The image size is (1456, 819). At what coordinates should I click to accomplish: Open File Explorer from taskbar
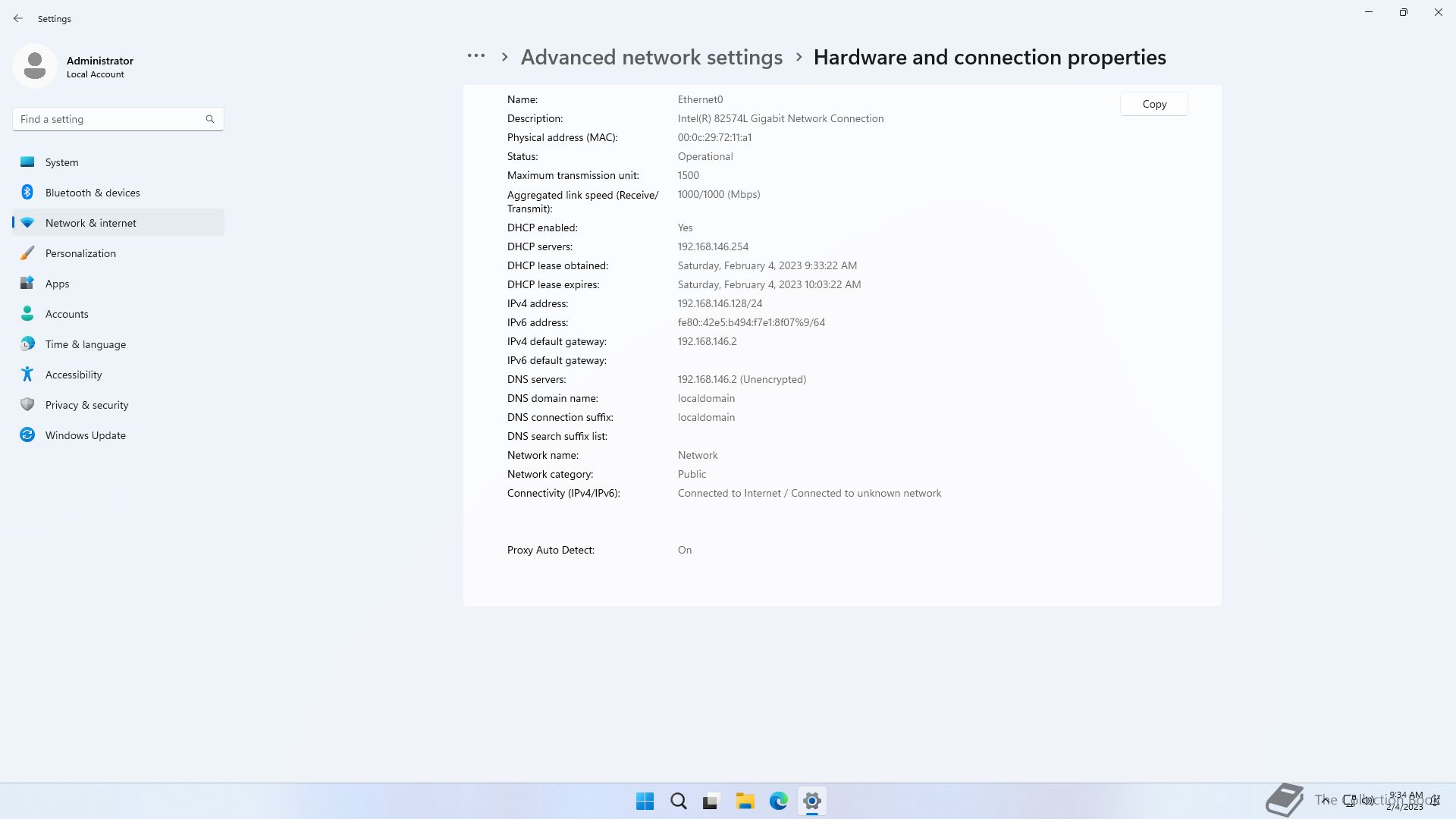click(745, 801)
